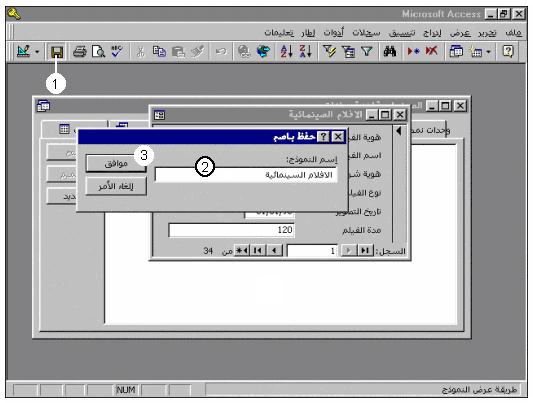Click the Save floppy disk toolbar icon
The height and width of the screenshot is (403, 533).
tap(56, 52)
